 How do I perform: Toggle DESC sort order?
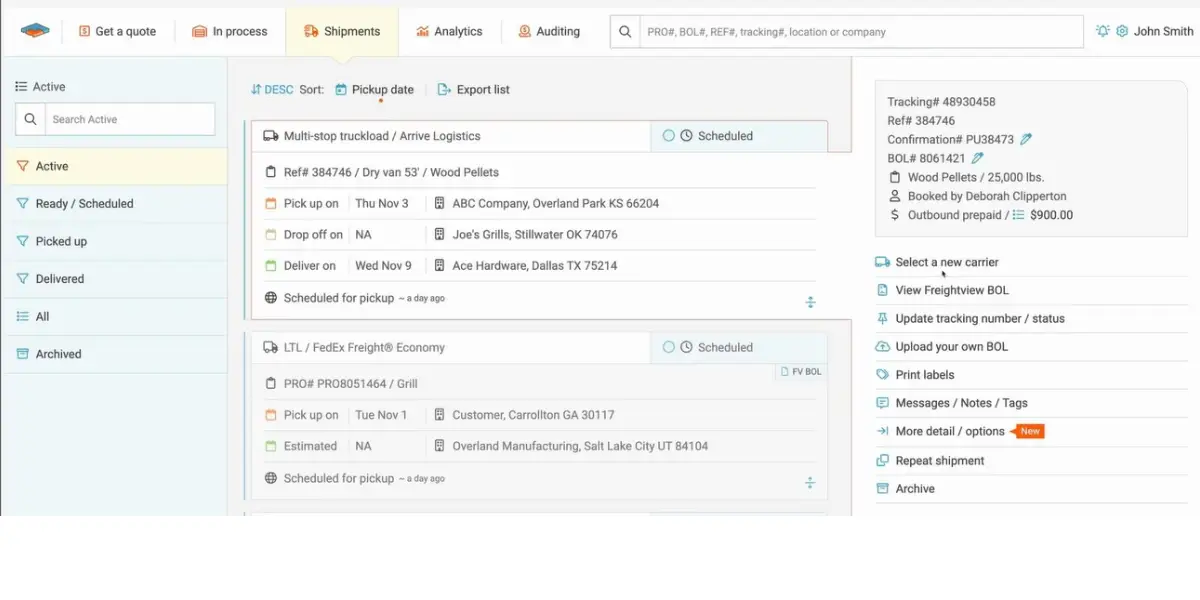tap(272, 90)
